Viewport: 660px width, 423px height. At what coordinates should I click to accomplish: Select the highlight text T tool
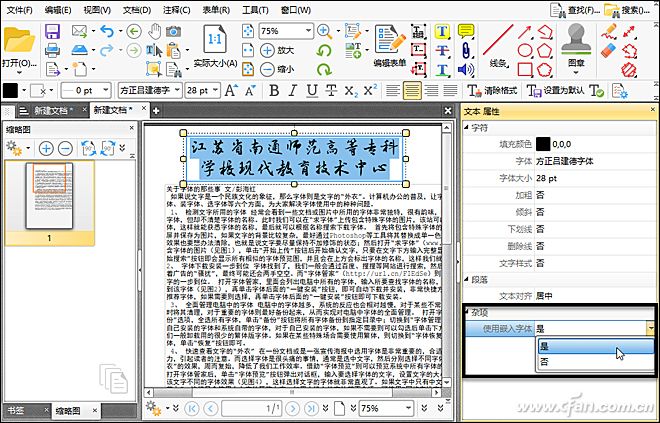coord(442,31)
